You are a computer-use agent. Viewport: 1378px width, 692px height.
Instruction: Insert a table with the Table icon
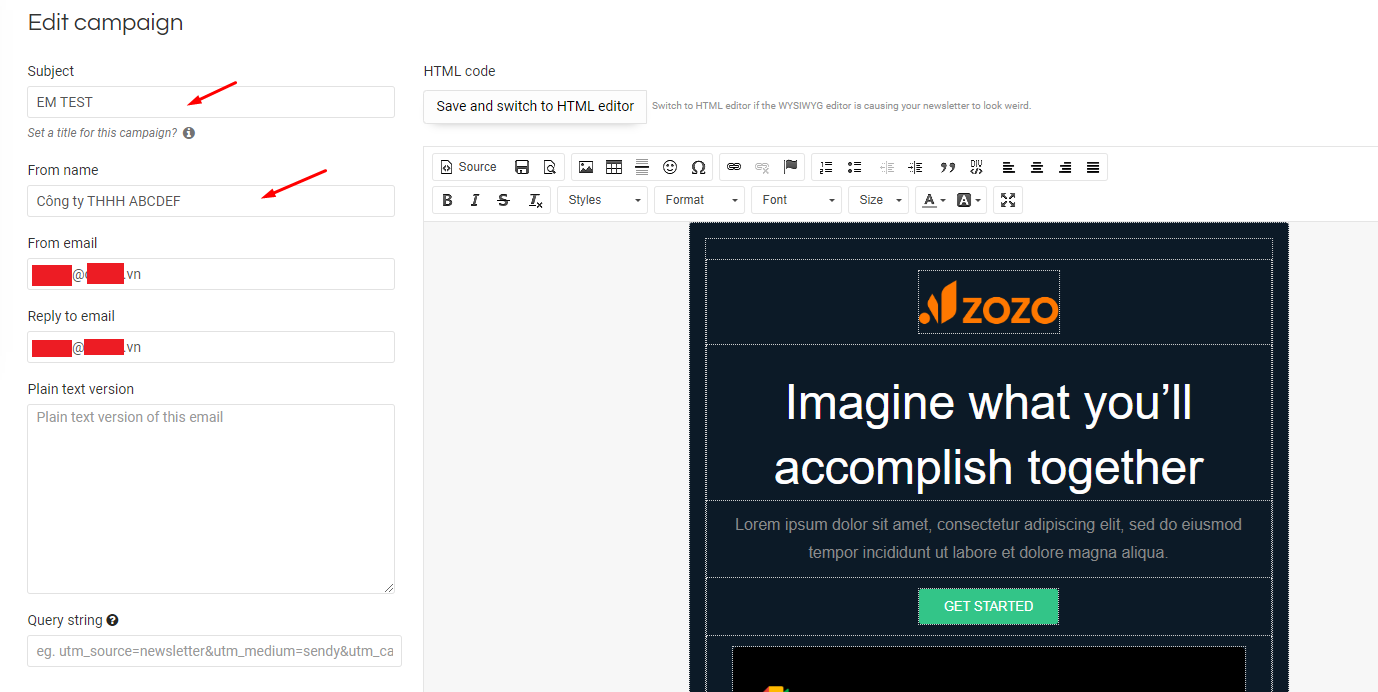click(614, 167)
